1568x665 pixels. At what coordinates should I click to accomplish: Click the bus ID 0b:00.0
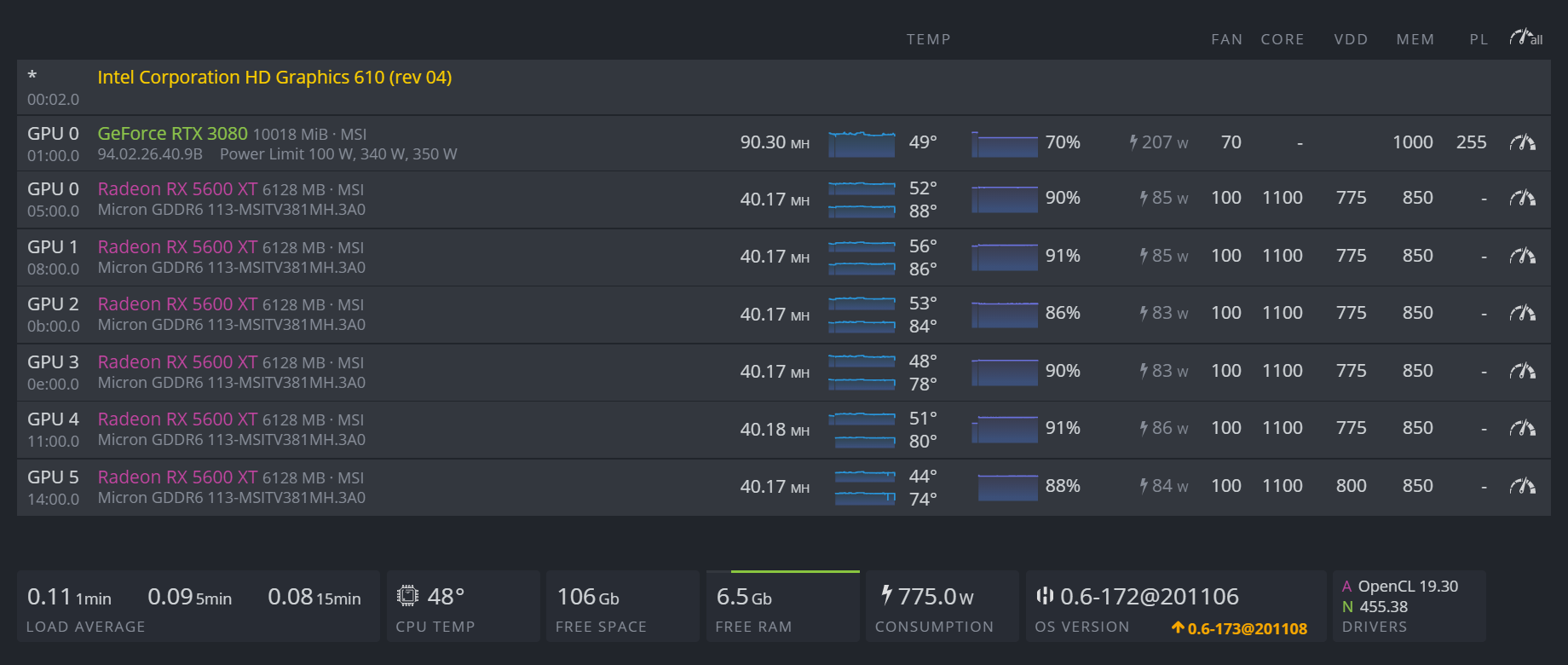[54, 327]
